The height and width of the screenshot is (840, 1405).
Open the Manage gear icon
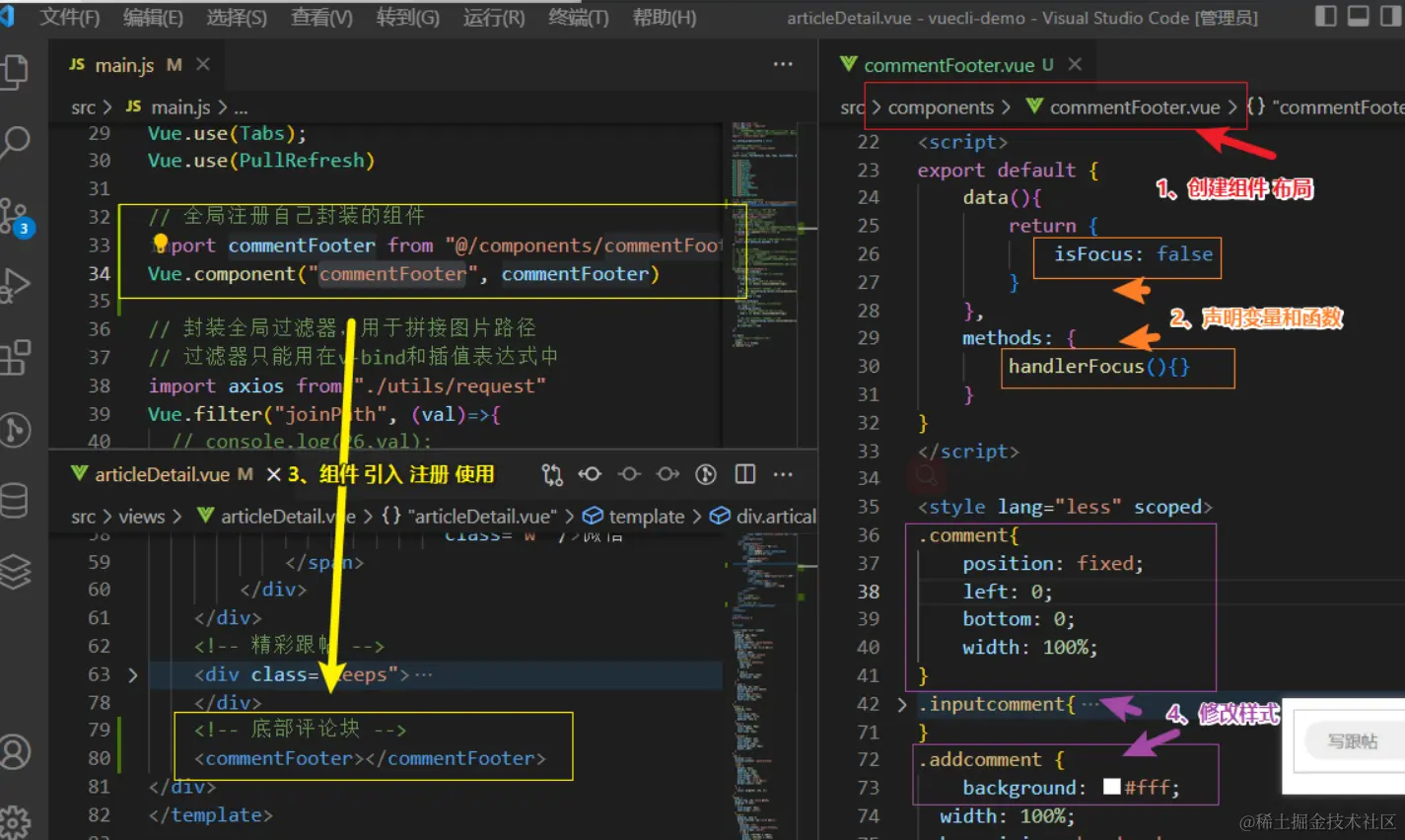pyautogui.click(x=15, y=821)
